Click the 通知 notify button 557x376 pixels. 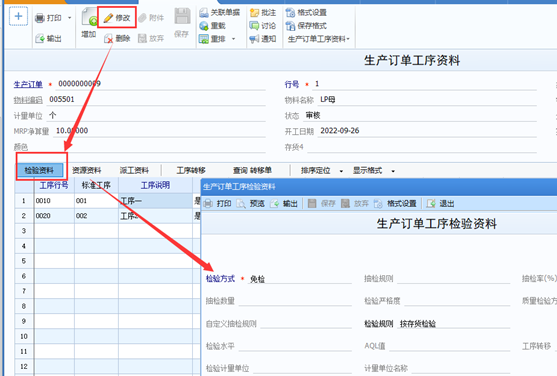tap(263, 39)
